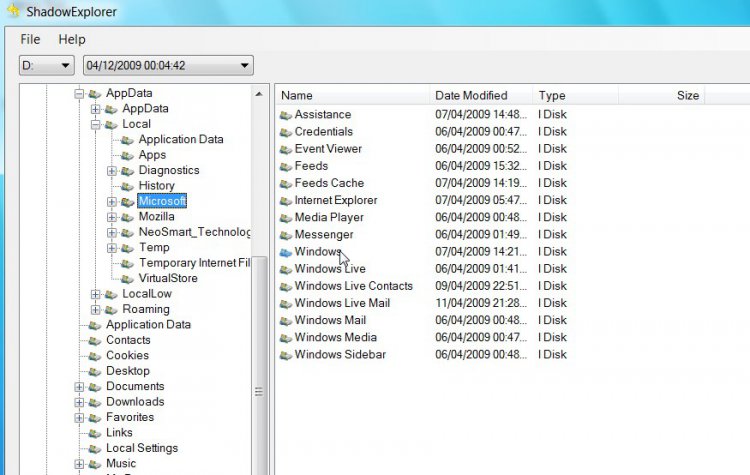Viewport: 750px width, 475px height.
Task: Sort by the Date Modified column header
Action: (x=481, y=95)
